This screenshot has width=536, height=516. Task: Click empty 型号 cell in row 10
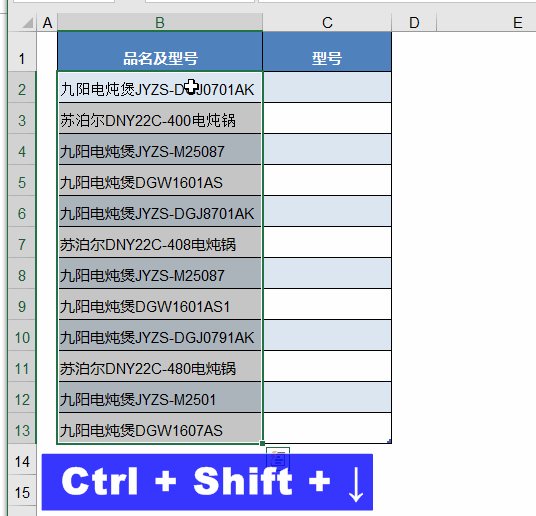coord(327,336)
